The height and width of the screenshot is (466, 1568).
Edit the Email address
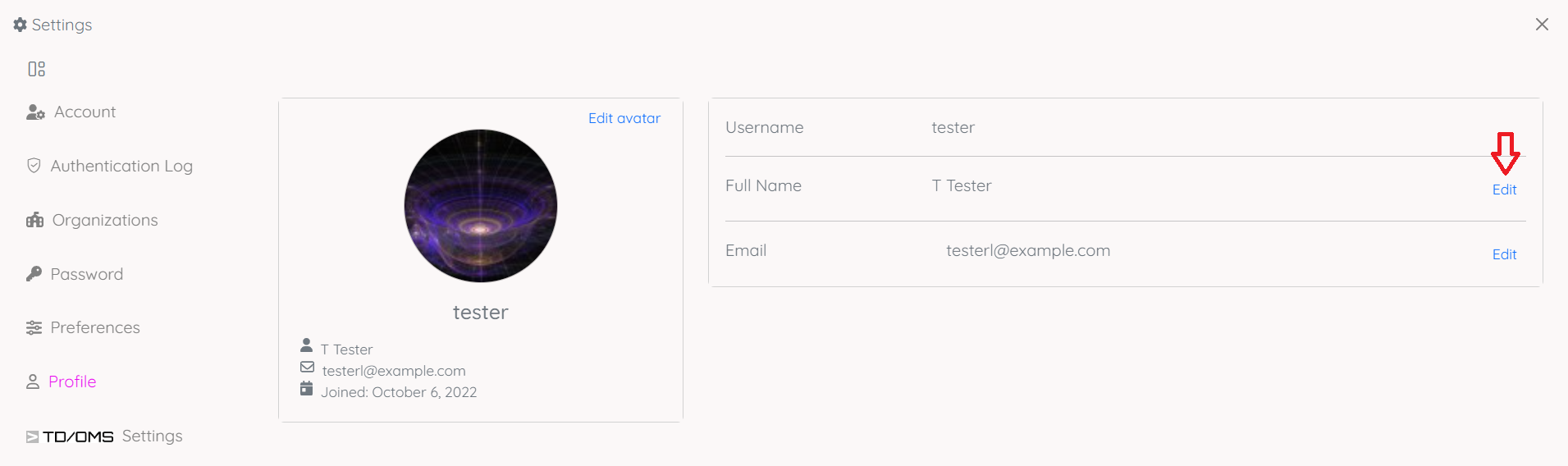[1504, 254]
